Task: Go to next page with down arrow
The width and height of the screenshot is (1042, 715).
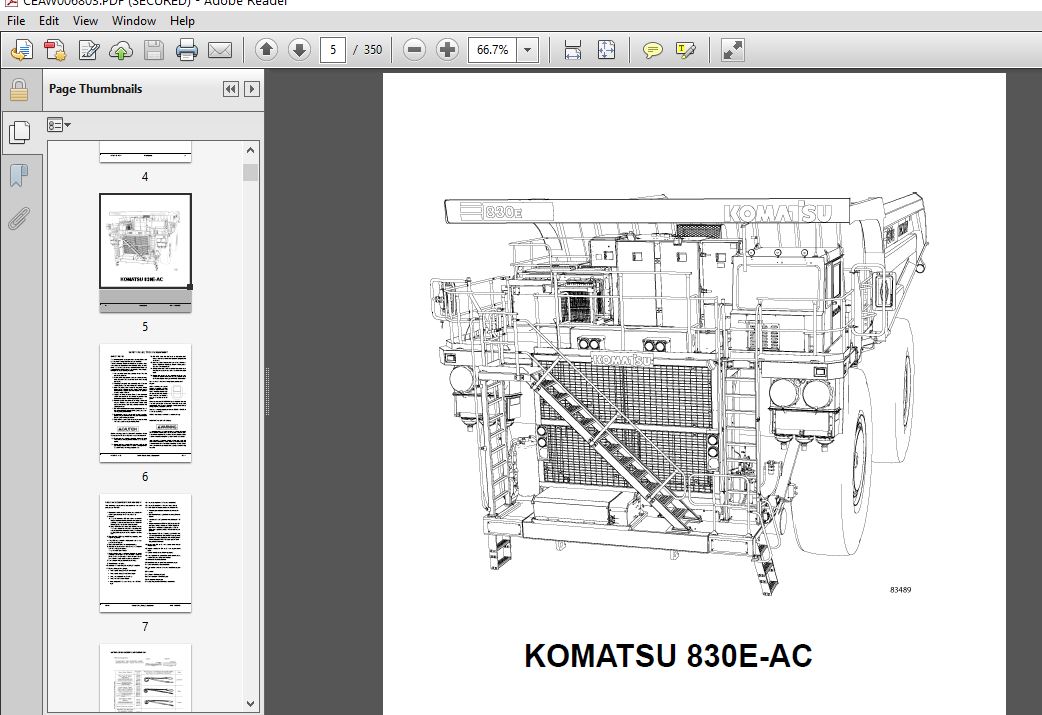Action: coord(299,50)
